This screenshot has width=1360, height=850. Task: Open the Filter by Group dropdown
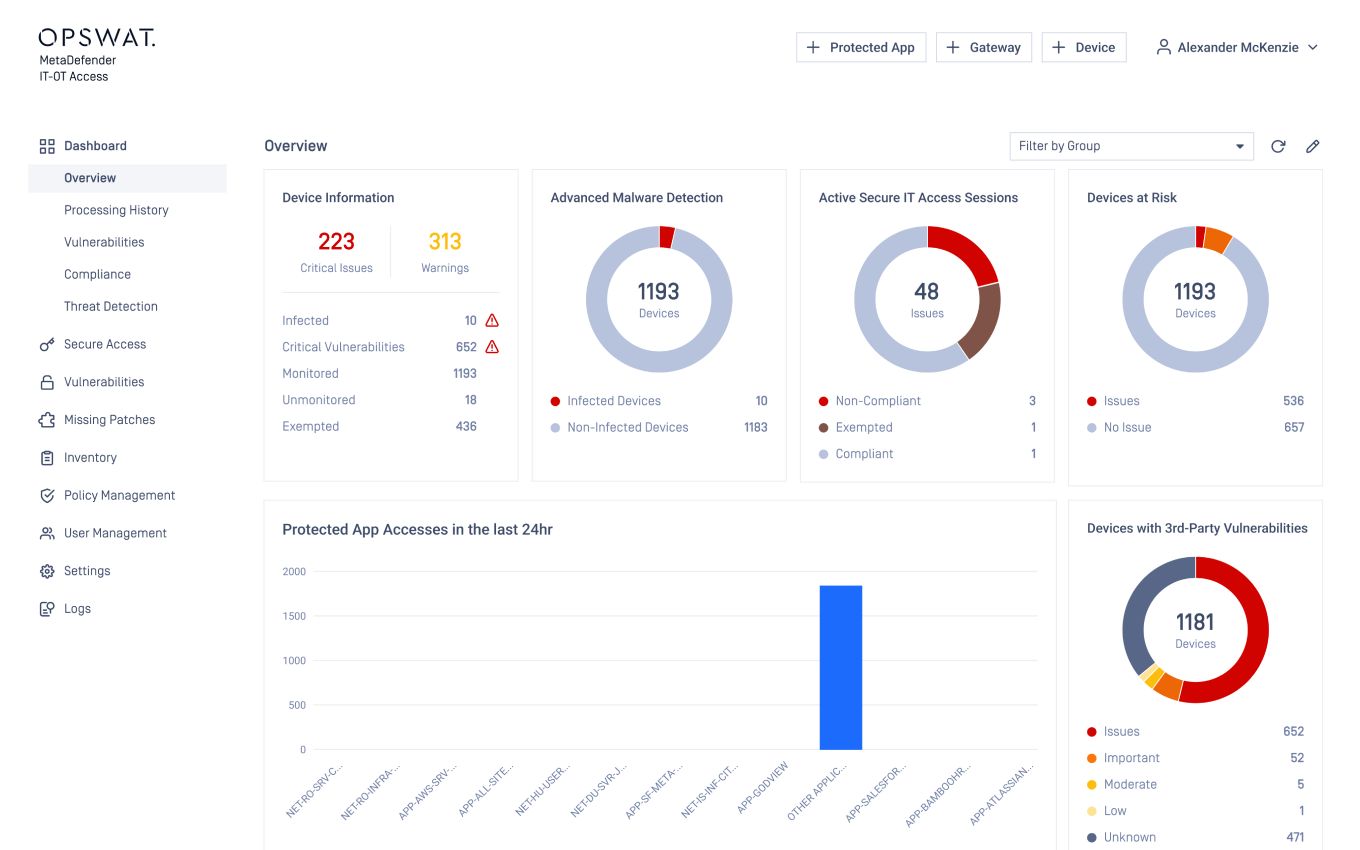pyautogui.click(x=1131, y=146)
